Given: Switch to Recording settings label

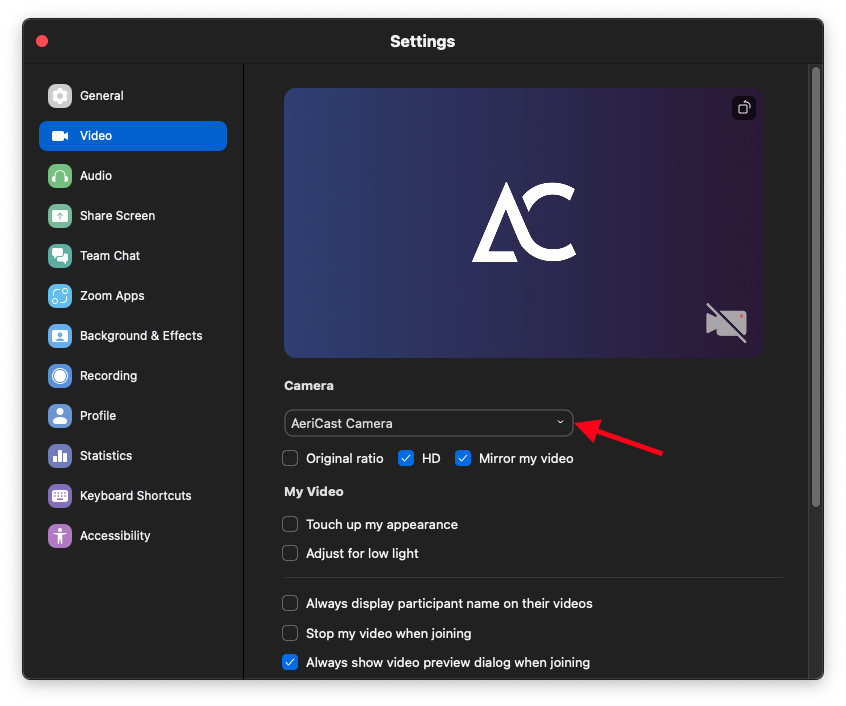Looking at the screenshot, I should [x=108, y=376].
